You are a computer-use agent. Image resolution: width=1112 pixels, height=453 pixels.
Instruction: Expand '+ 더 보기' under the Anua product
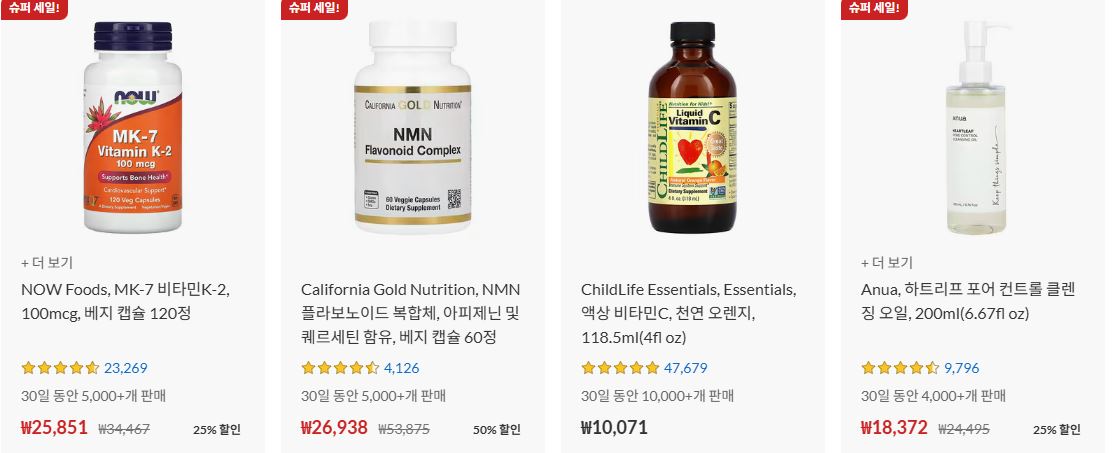886,262
